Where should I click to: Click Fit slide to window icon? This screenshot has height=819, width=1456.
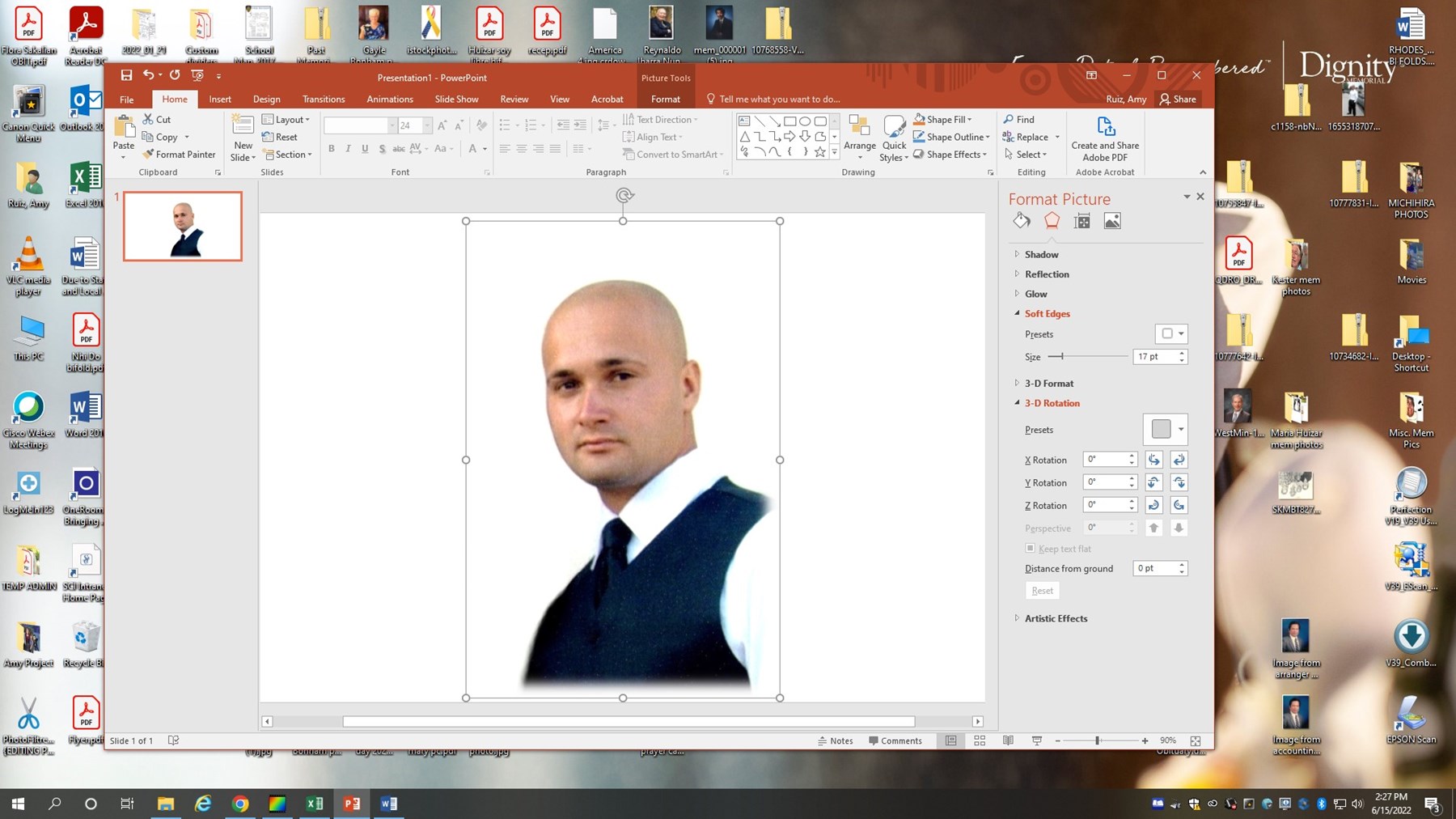(1196, 740)
